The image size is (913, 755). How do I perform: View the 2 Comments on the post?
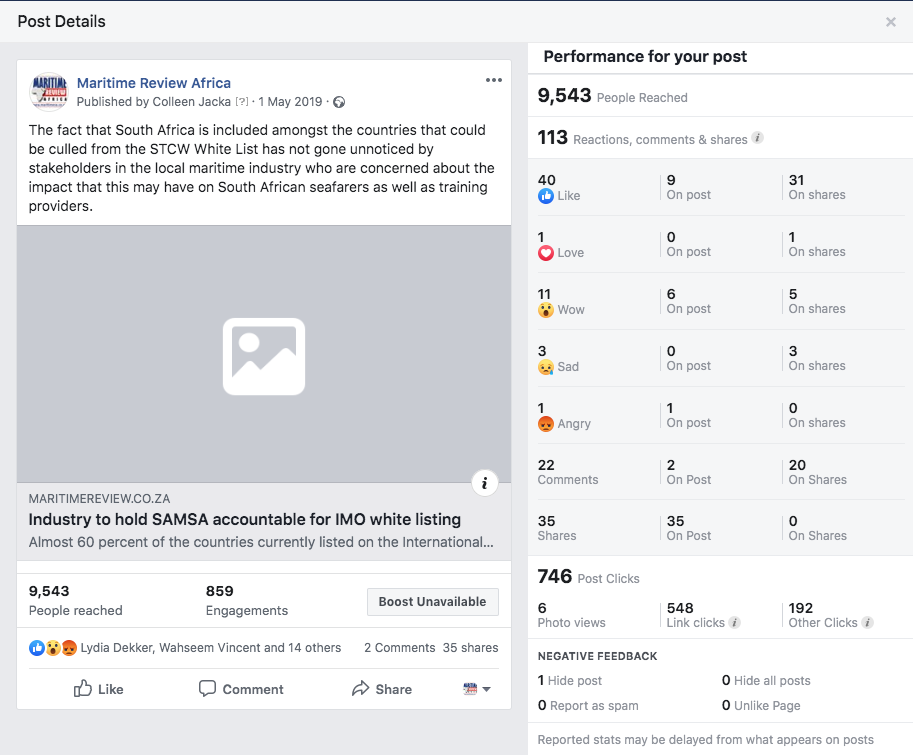[x=399, y=648]
